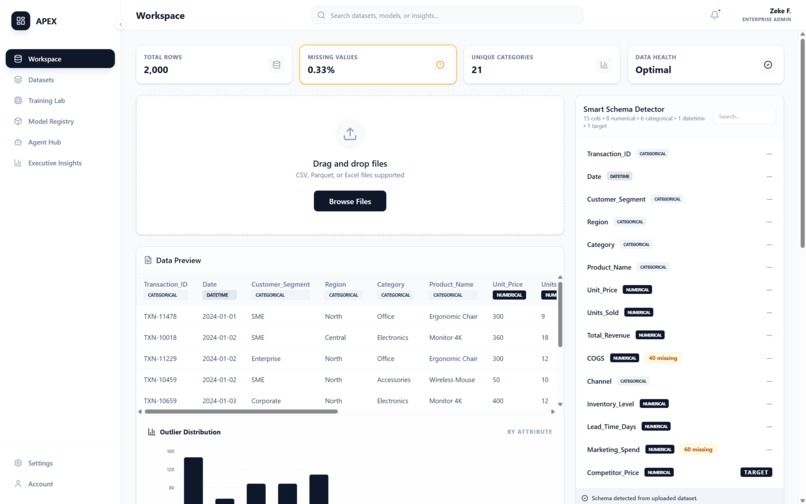This screenshot has width=806, height=504.
Task: Click the Unique Categories chart icon
Action: (x=604, y=65)
